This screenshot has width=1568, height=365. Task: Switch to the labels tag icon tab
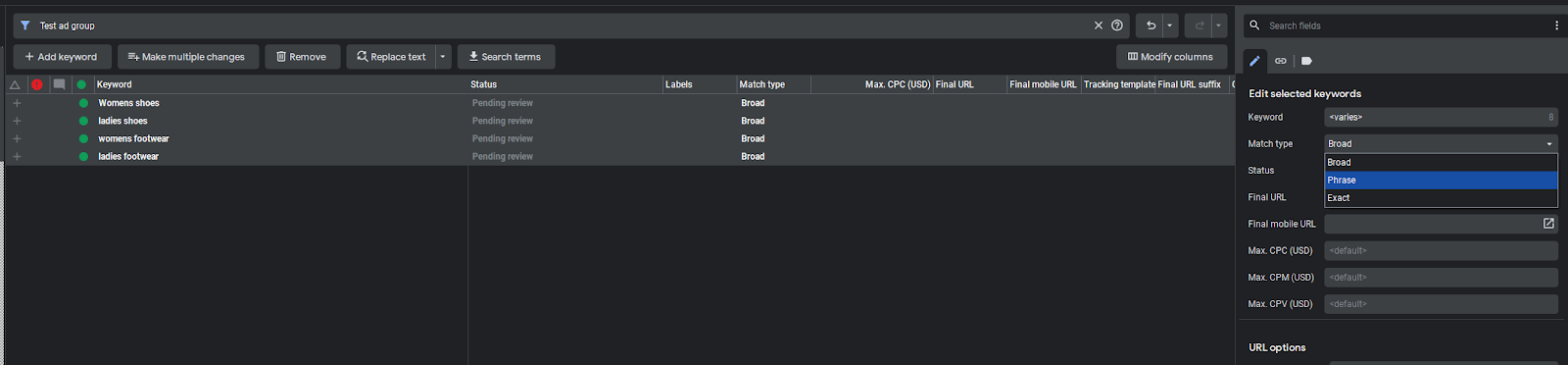(1306, 61)
